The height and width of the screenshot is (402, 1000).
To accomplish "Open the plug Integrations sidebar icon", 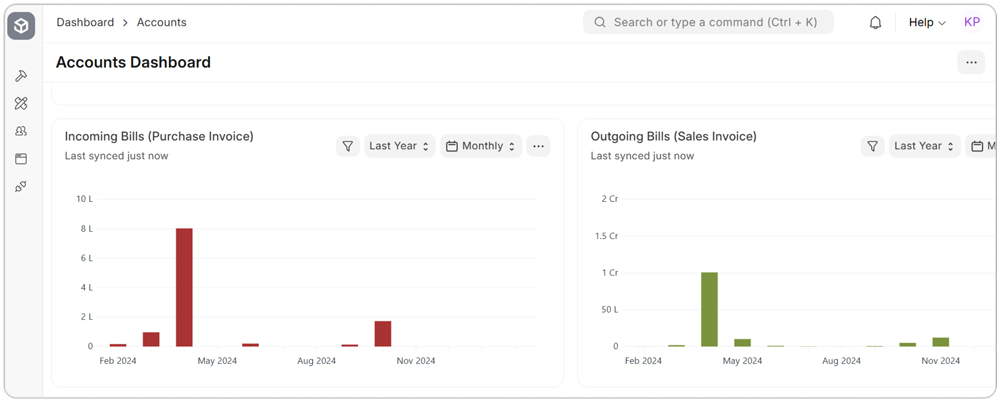I will [x=21, y=187].
